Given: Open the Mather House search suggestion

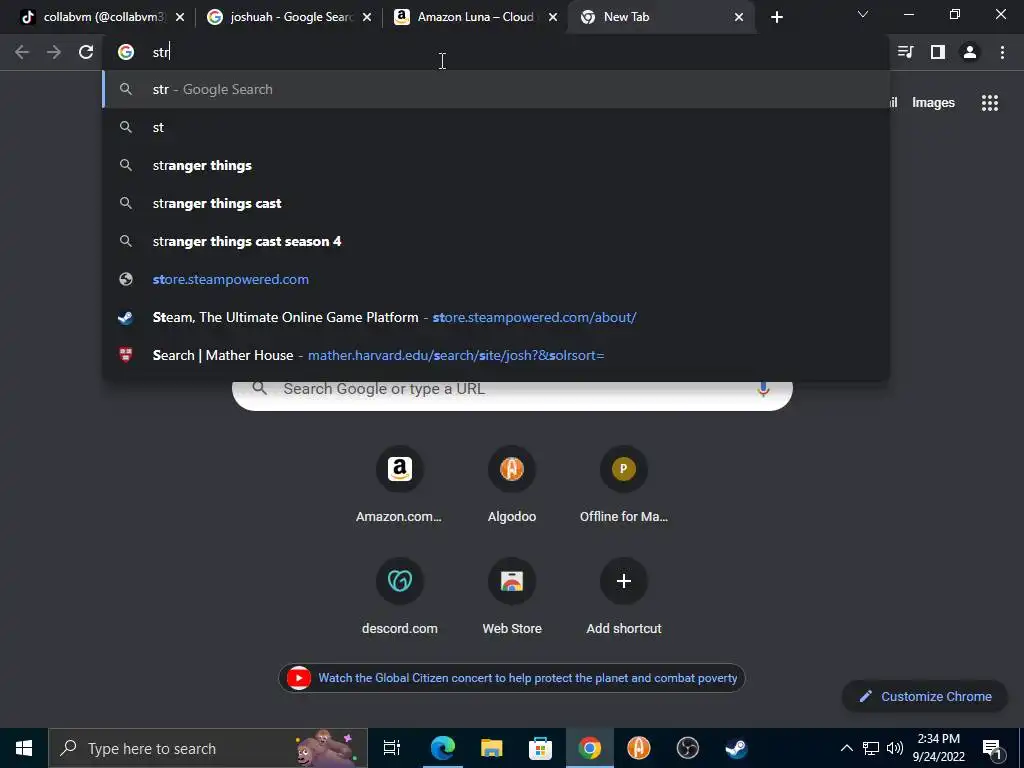Looking at the screenshot, I should (x=496, y=355).
